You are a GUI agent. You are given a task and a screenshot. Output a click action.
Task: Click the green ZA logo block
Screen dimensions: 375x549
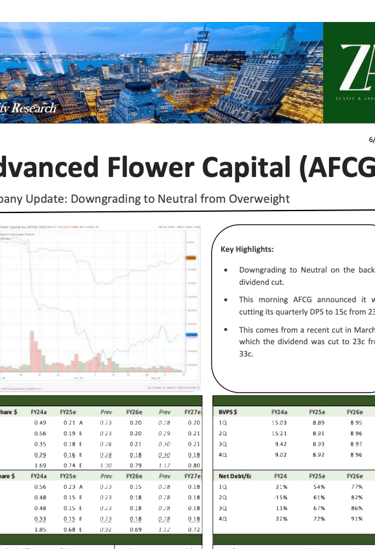(x=349, y=72)
